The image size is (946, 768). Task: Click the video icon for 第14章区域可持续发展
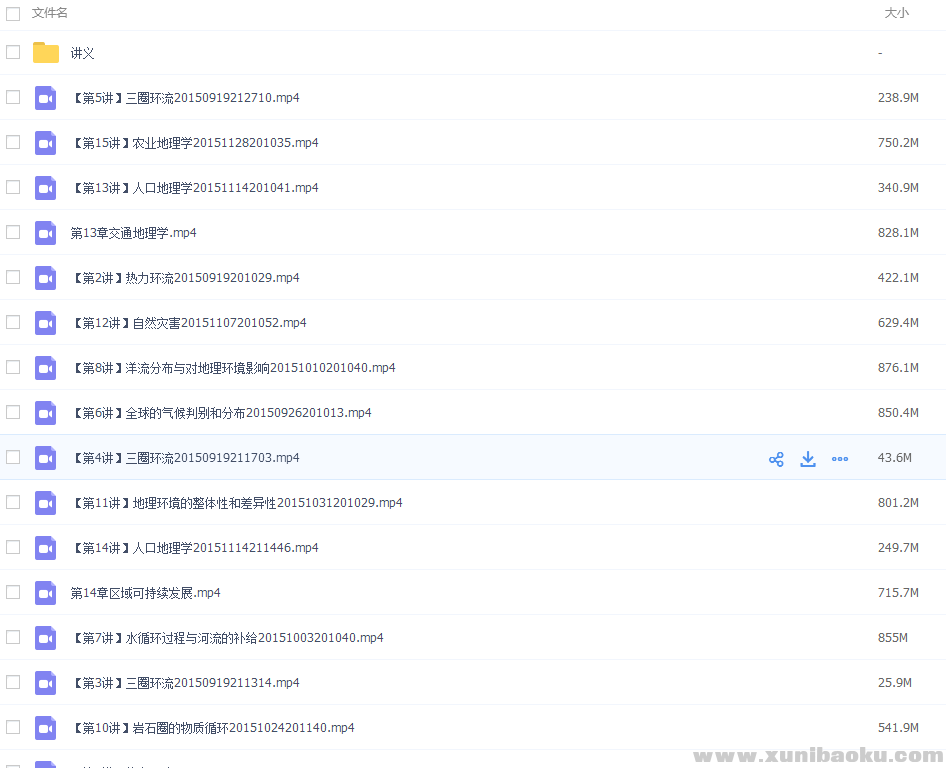(46, 593)
